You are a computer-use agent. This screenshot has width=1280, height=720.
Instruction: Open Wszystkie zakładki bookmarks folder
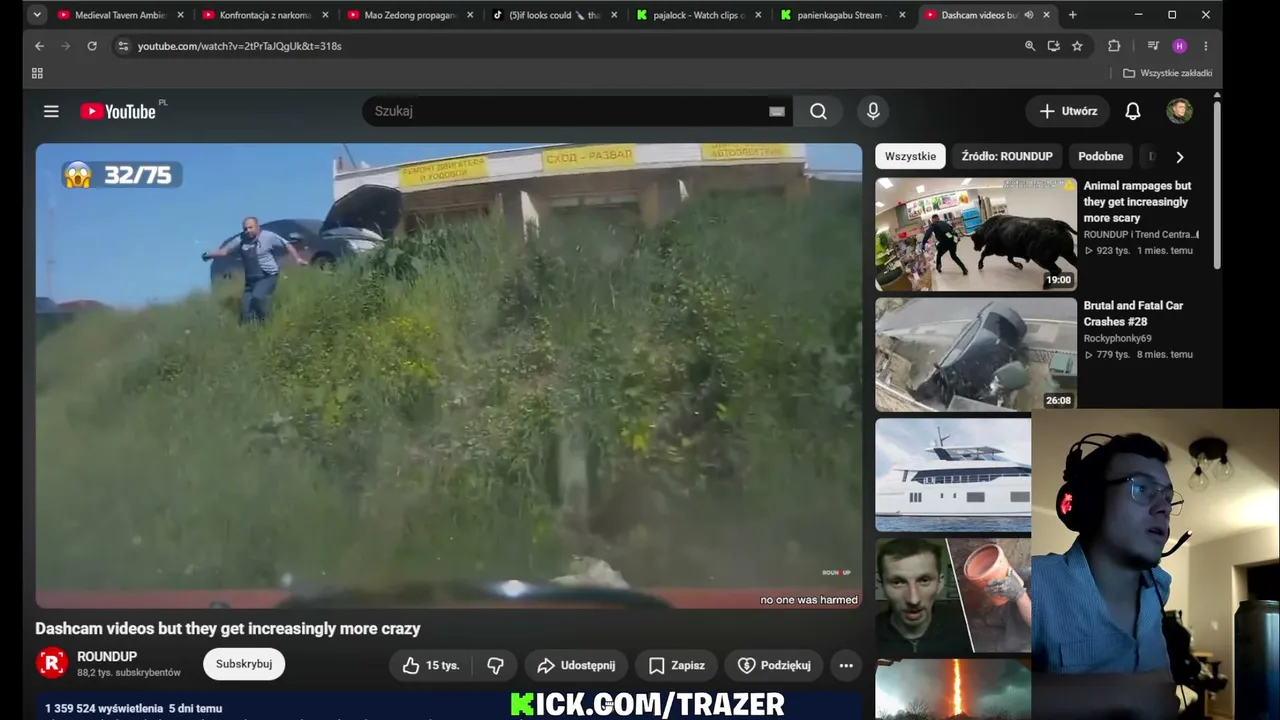click(x=1168, y=73)
